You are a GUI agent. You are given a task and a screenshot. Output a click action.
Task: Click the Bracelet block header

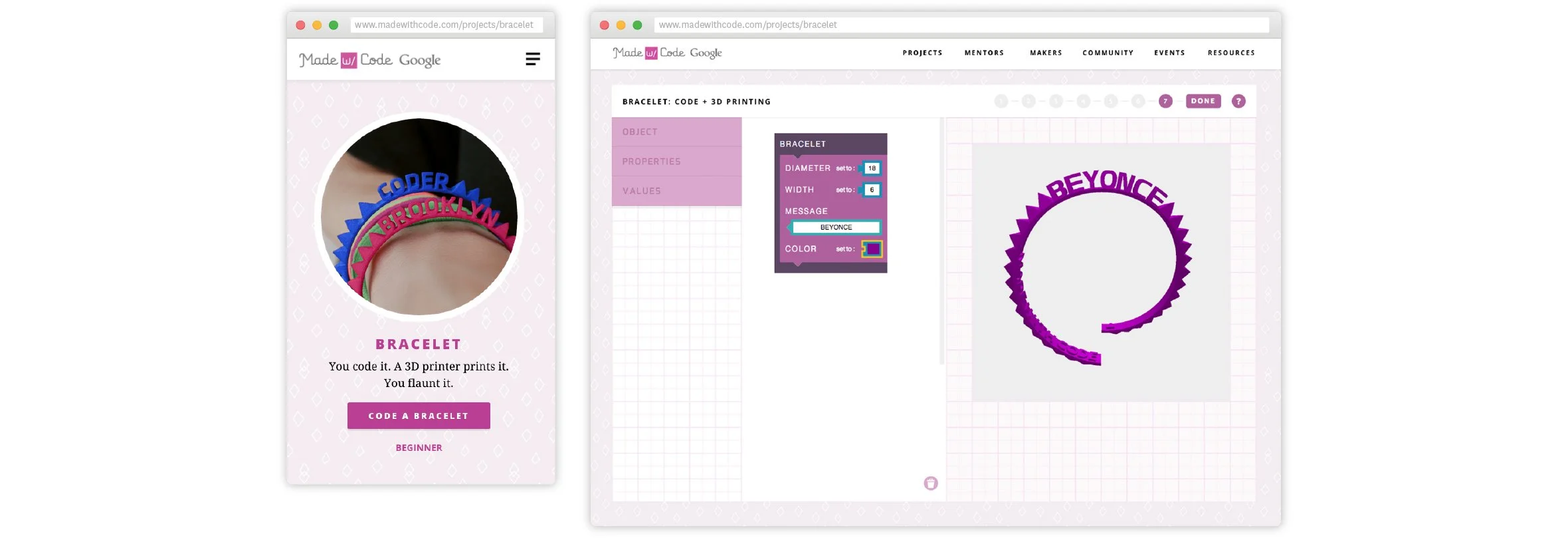(831, 144)
